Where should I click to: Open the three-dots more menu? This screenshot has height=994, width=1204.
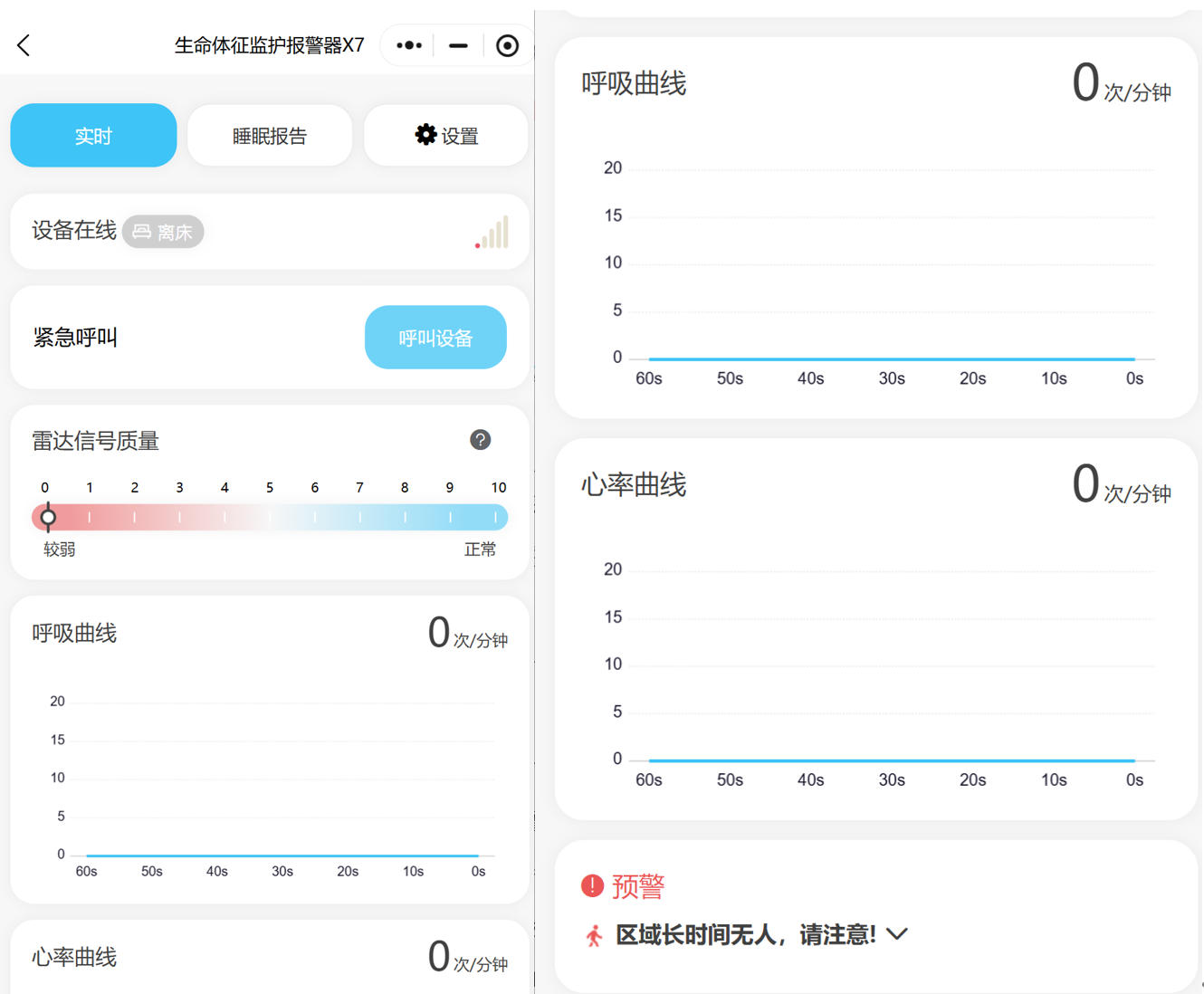tap(409, 45)
